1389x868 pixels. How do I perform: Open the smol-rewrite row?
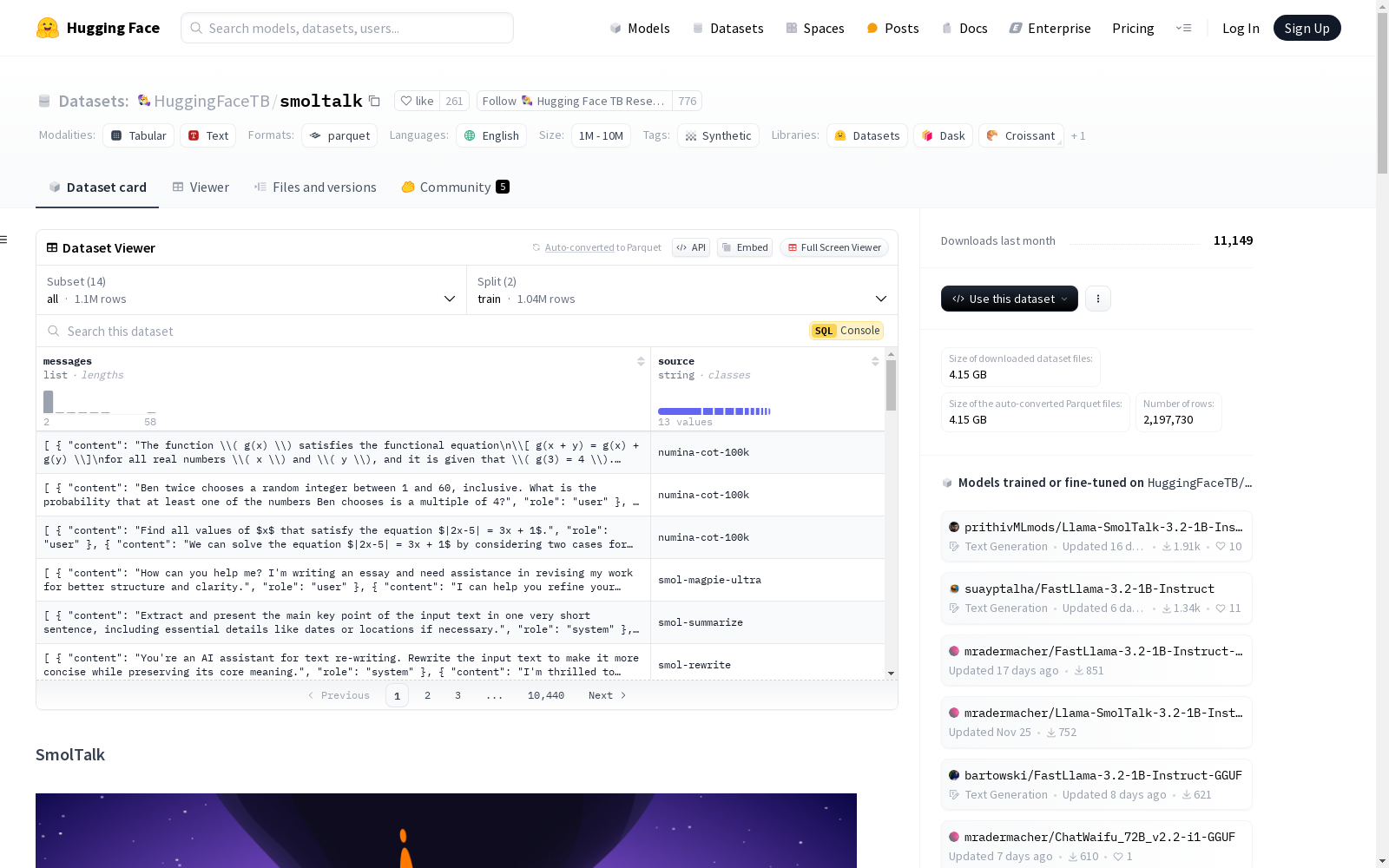[460, 662]
